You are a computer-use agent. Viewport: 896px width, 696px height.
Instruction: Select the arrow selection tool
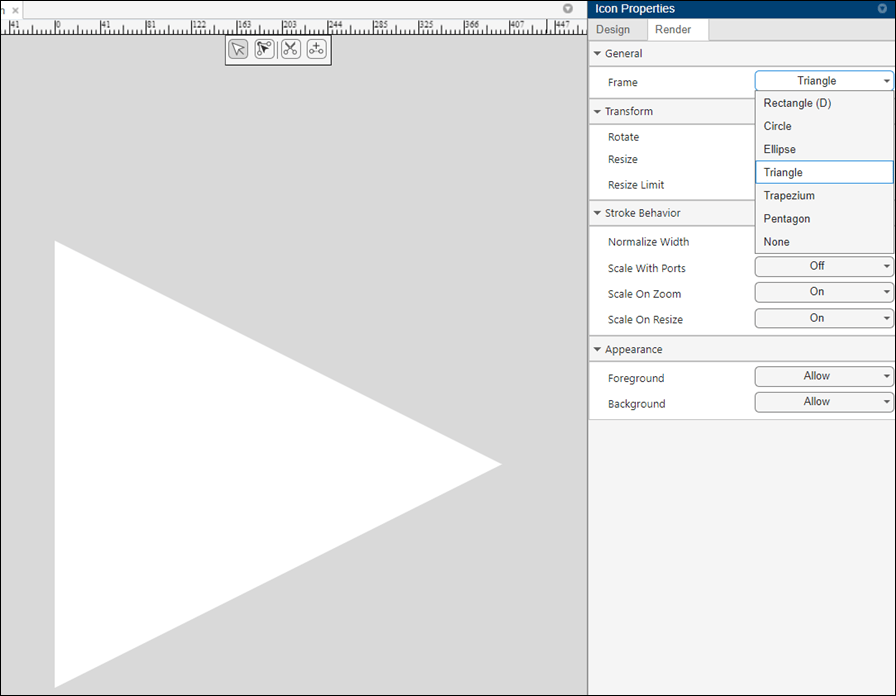(238, 49)
